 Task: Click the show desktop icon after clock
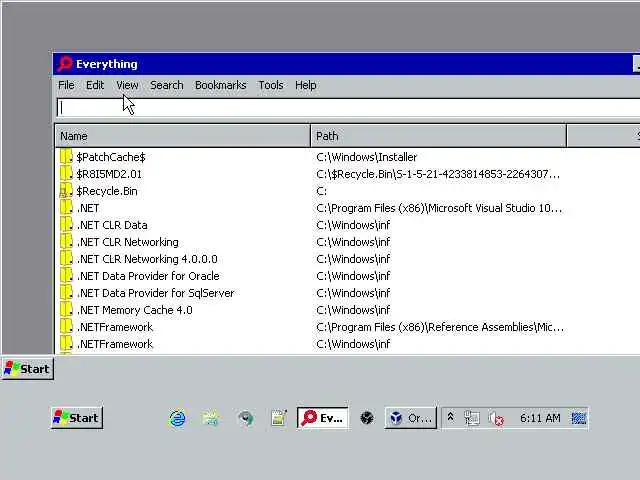pyautogui.click(x=578, y=418)
